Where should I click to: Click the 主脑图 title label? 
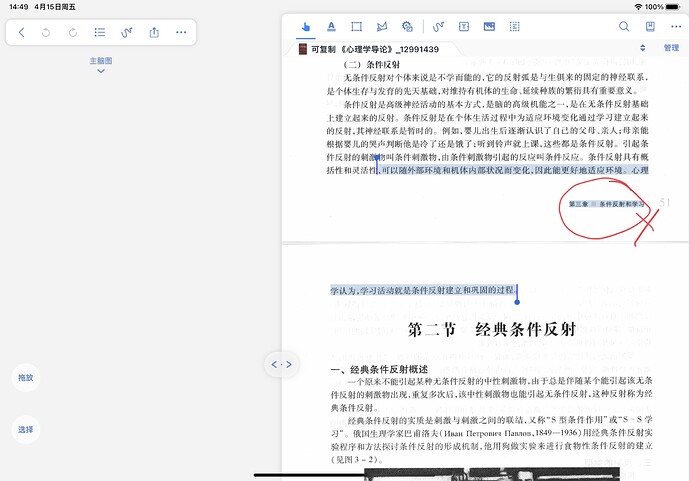click(101, 61)
